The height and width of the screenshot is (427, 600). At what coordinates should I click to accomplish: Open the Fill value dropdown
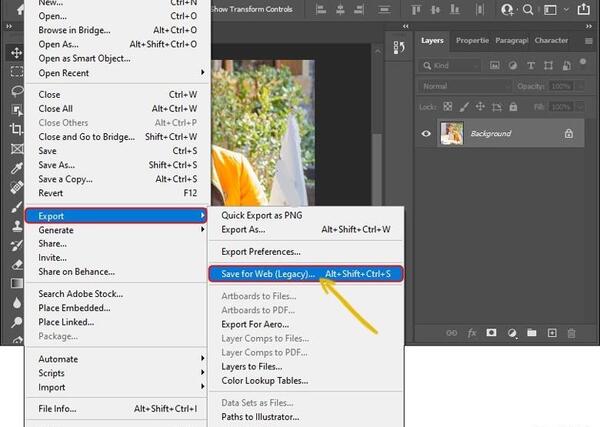point(580,107)
